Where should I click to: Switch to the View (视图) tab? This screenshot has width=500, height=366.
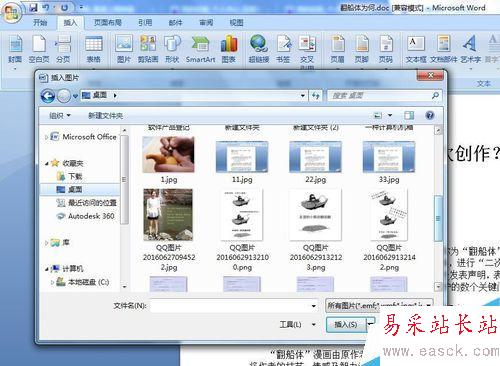[236, 22]
